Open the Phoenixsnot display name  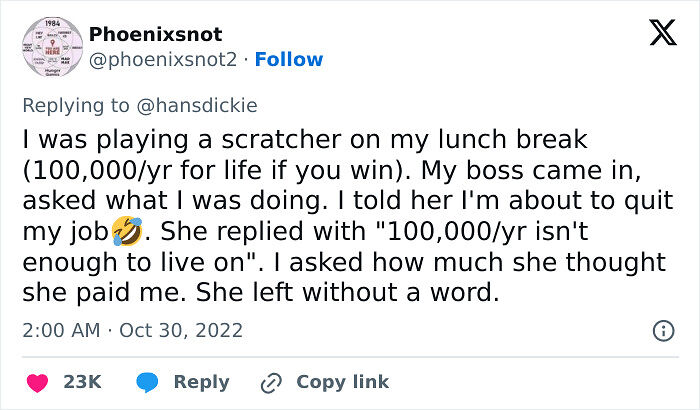coord(155,35)
